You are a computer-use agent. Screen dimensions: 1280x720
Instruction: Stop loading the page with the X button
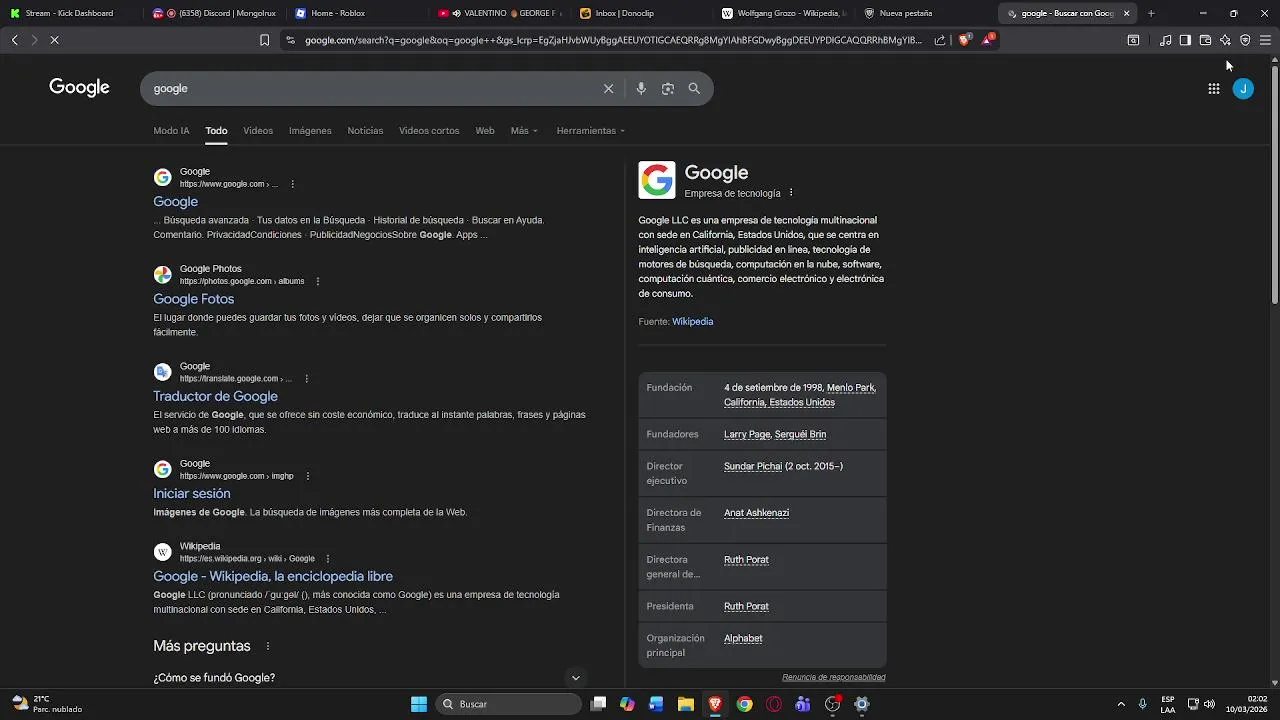point(54,40)
